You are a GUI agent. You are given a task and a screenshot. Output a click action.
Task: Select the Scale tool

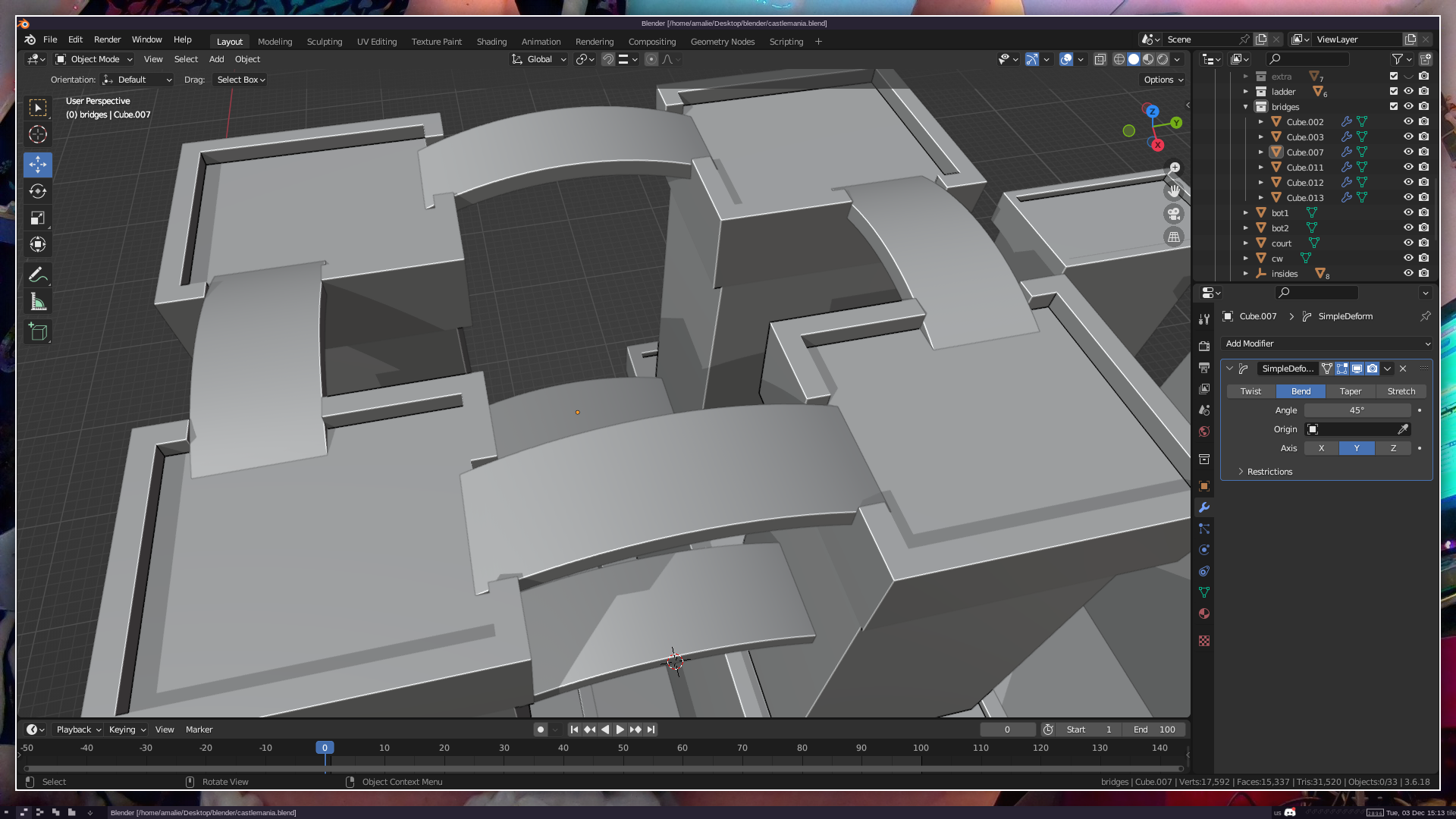pyautogui.click(x=38, y=218)
